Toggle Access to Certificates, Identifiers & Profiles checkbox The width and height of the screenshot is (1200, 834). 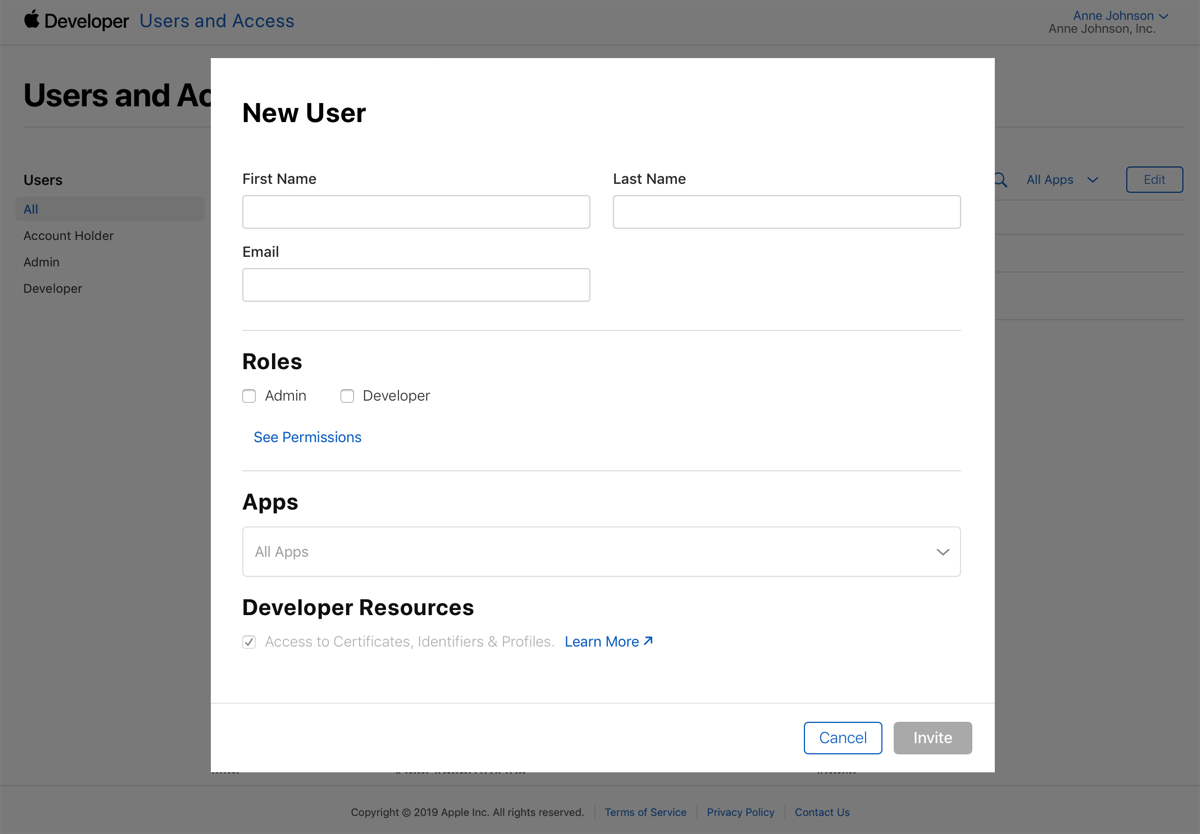249,642
